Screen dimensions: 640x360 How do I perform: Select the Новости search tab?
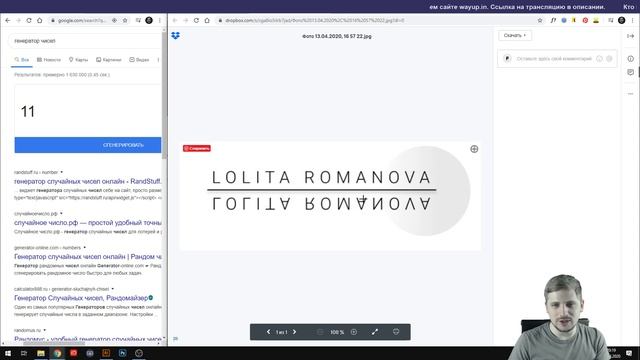pyautogui.click(x=49, y=60)
